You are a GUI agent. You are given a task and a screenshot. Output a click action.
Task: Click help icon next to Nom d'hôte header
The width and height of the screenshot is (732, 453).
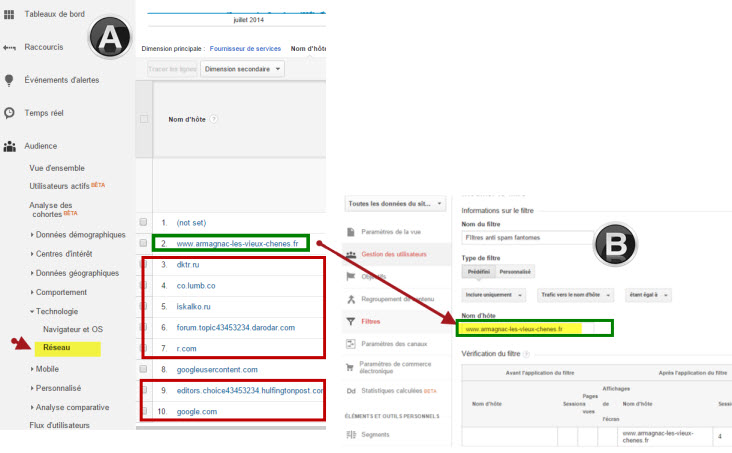[x=213, y=119]
